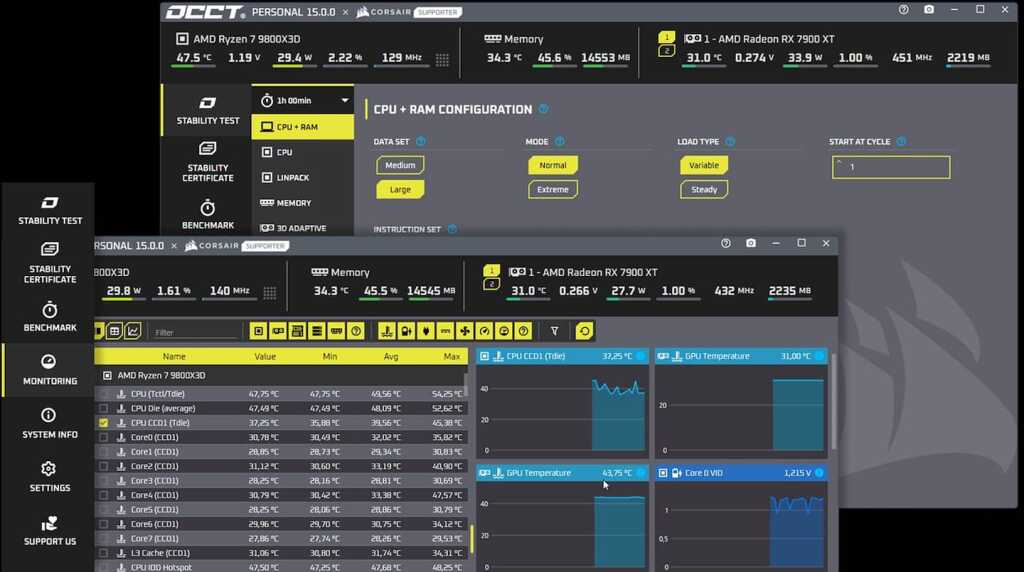Open the 1h 00min duration dropdown
Screen dimensions: 1024x572
coord(303,101)
